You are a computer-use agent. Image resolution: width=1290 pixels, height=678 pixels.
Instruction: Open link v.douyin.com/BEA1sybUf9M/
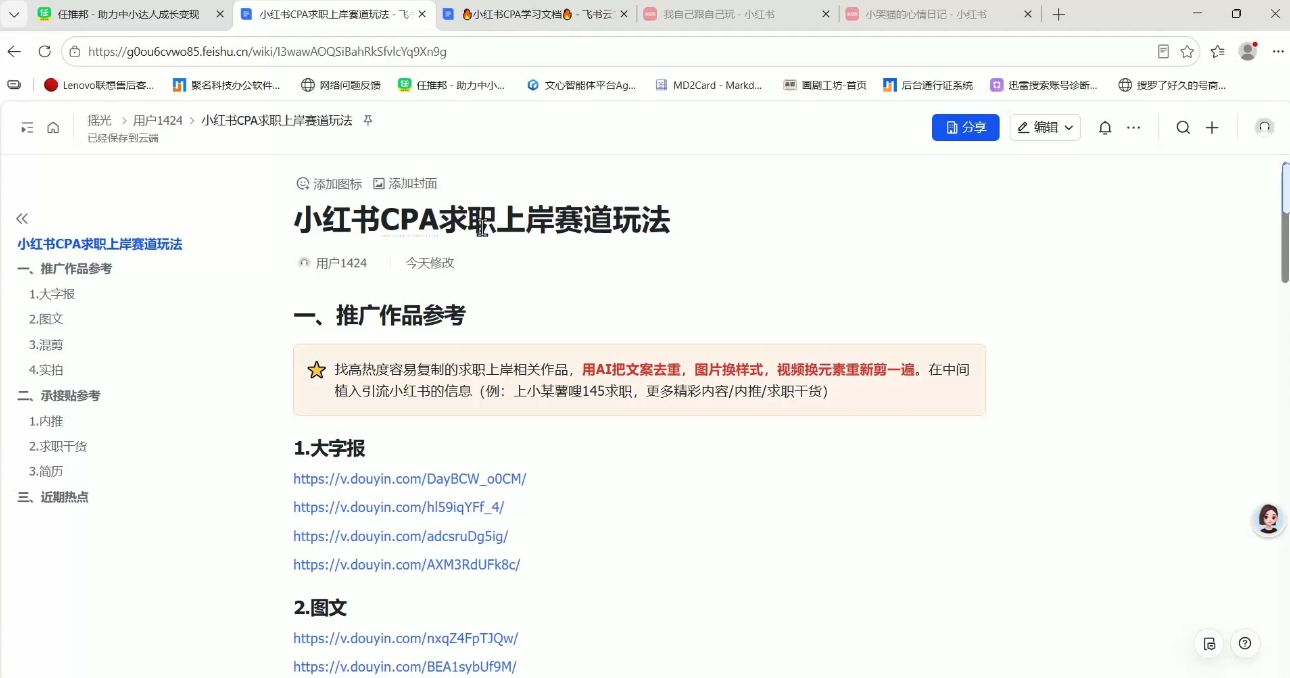click(405, 667)
